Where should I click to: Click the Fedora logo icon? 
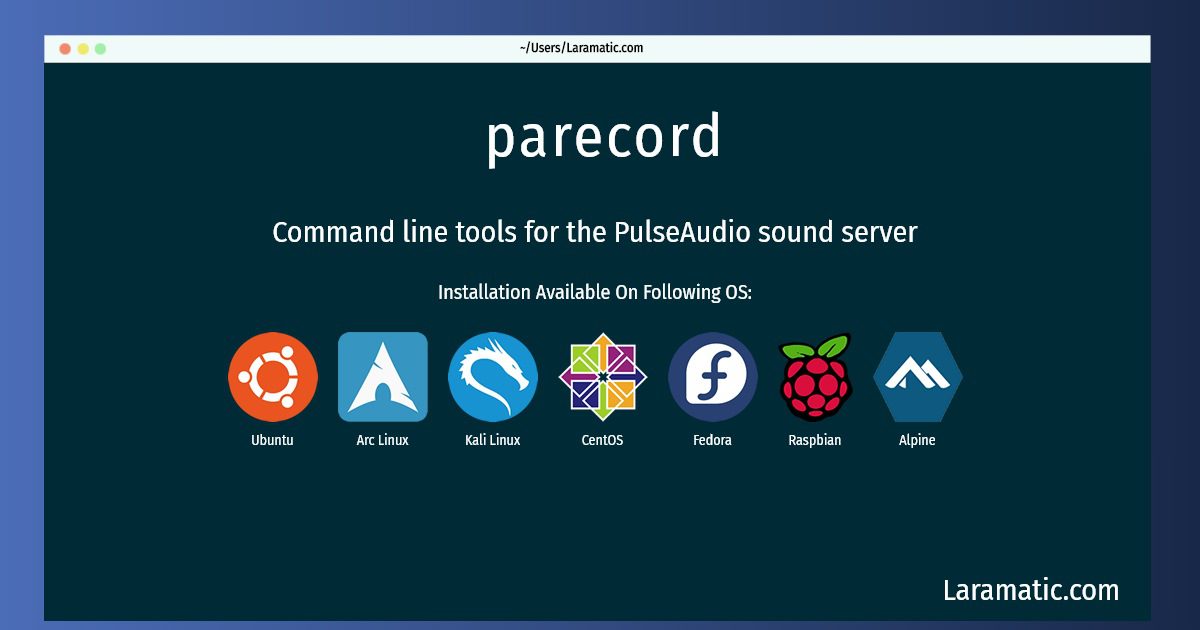(713, 377)
